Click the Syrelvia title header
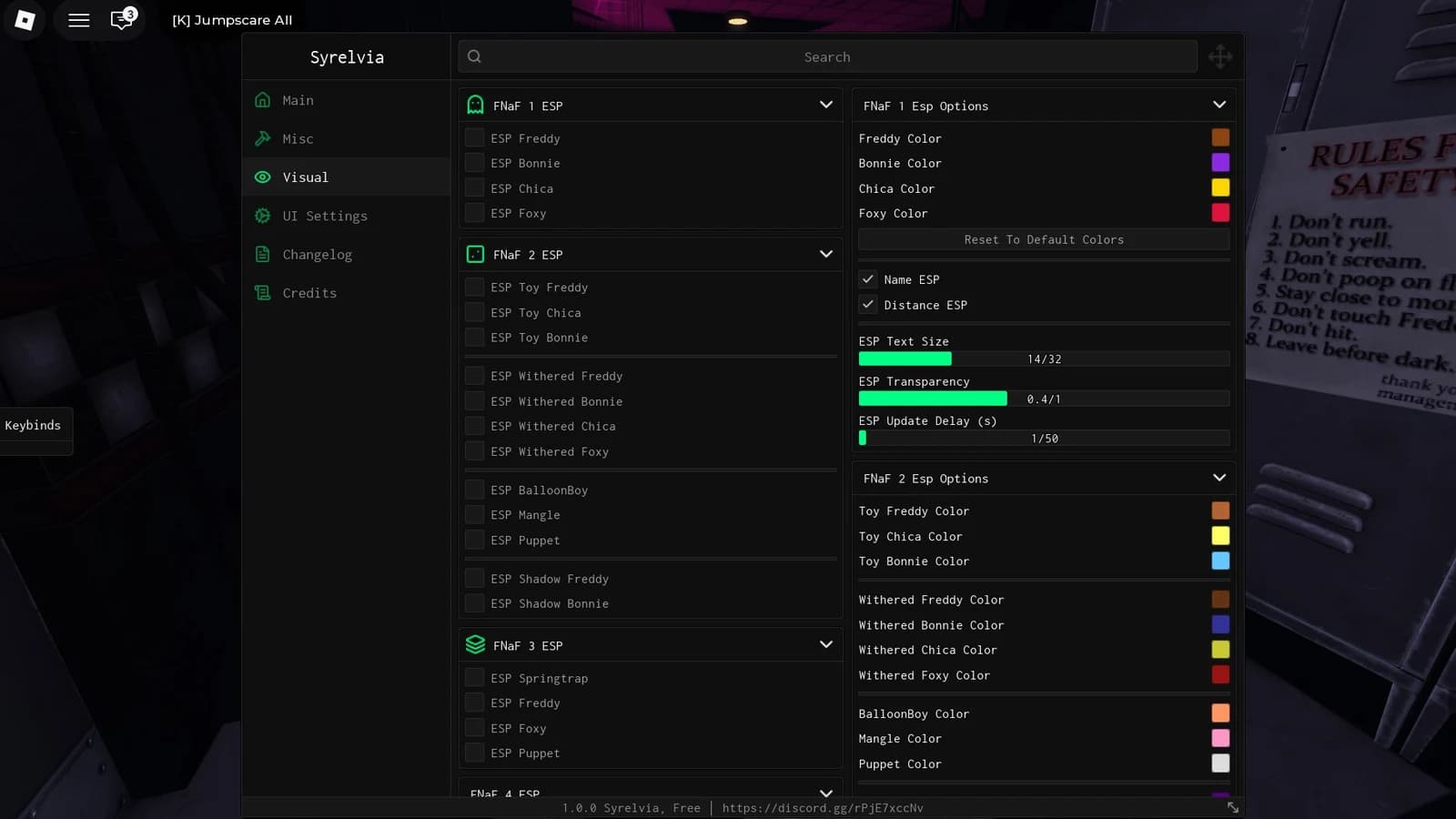 tap(347, 57)
